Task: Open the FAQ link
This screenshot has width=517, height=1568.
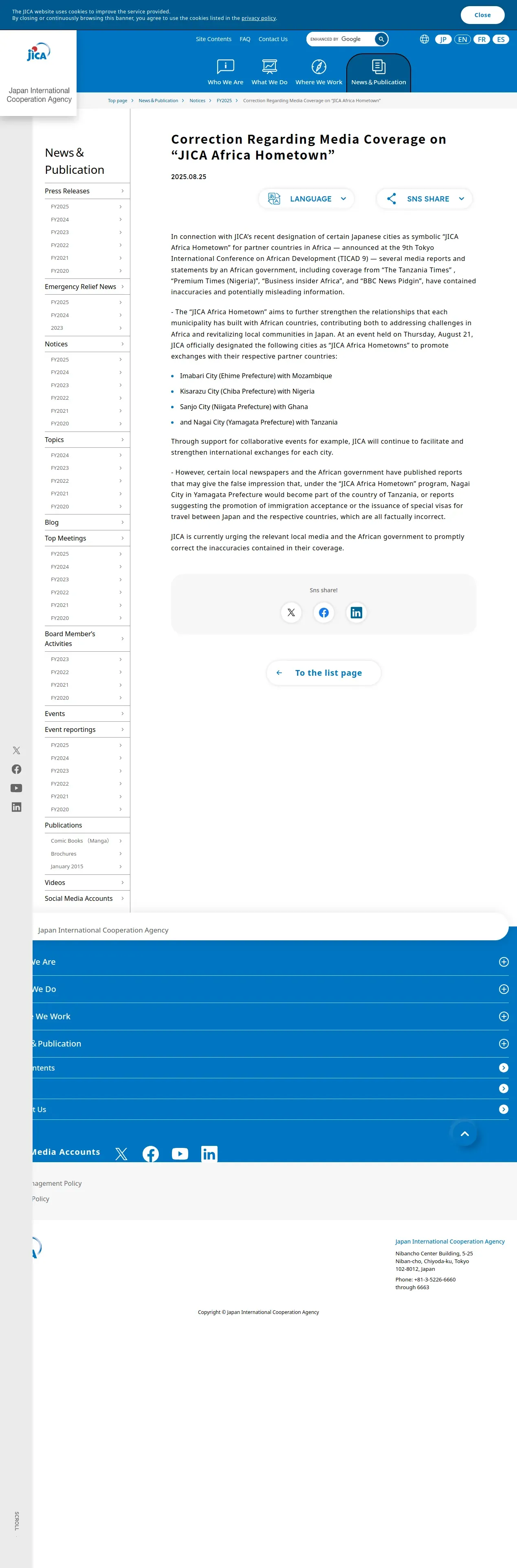Action: 245,39
